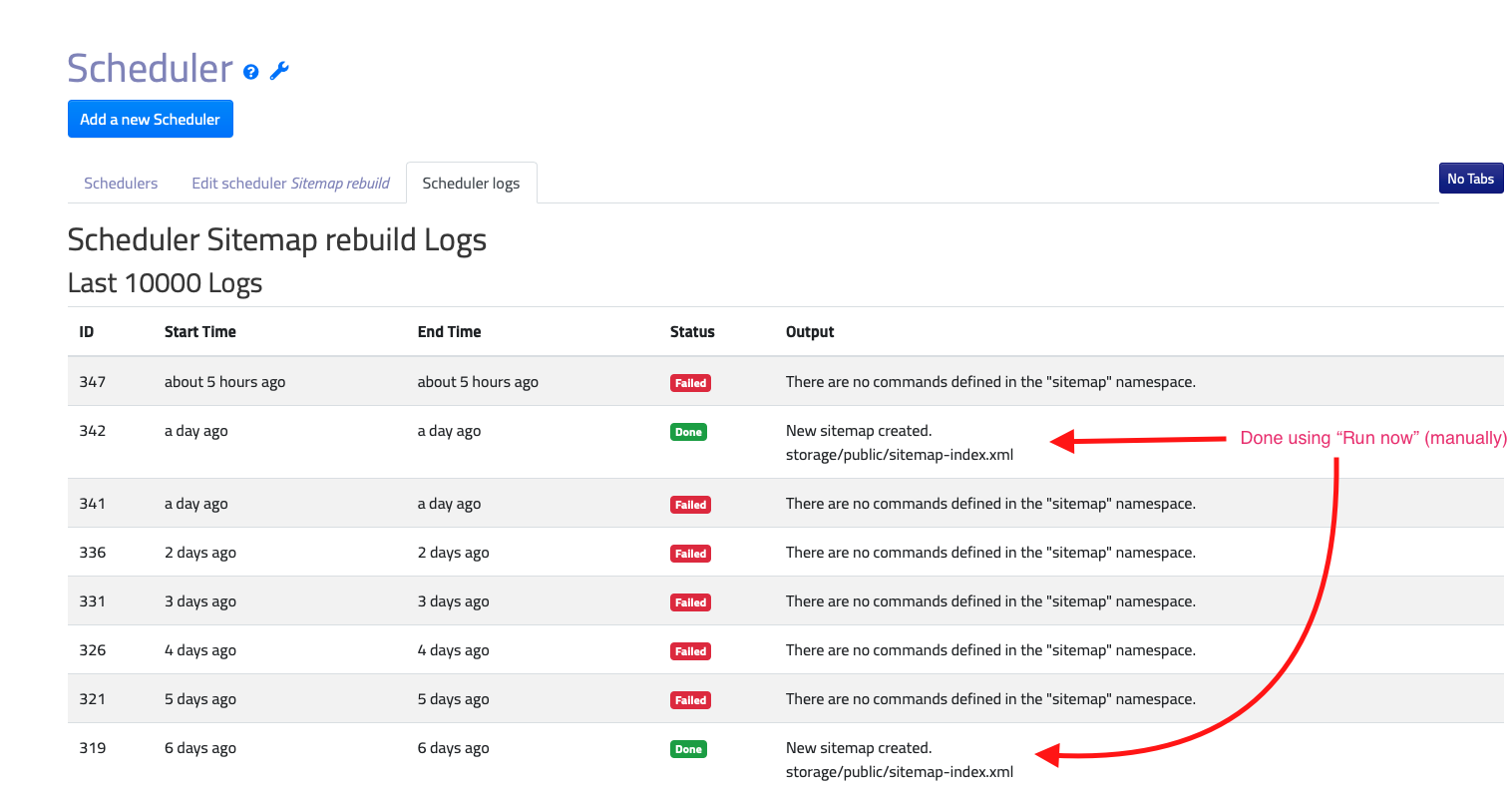Click the '3 days ago' start time of log 331
1512x792 pixels.
(200, 601)
